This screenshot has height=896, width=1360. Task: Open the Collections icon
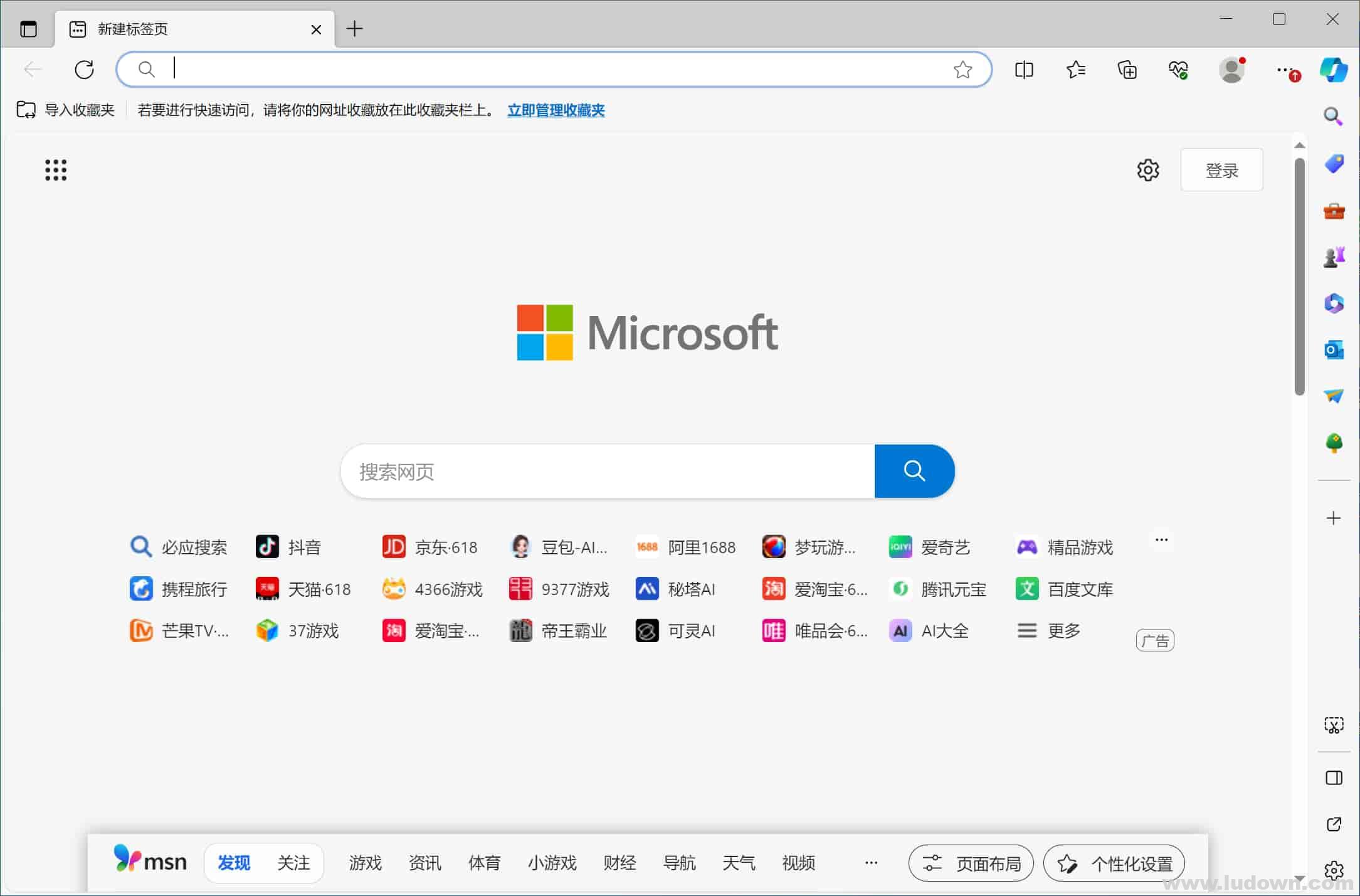coord(1127,69)
